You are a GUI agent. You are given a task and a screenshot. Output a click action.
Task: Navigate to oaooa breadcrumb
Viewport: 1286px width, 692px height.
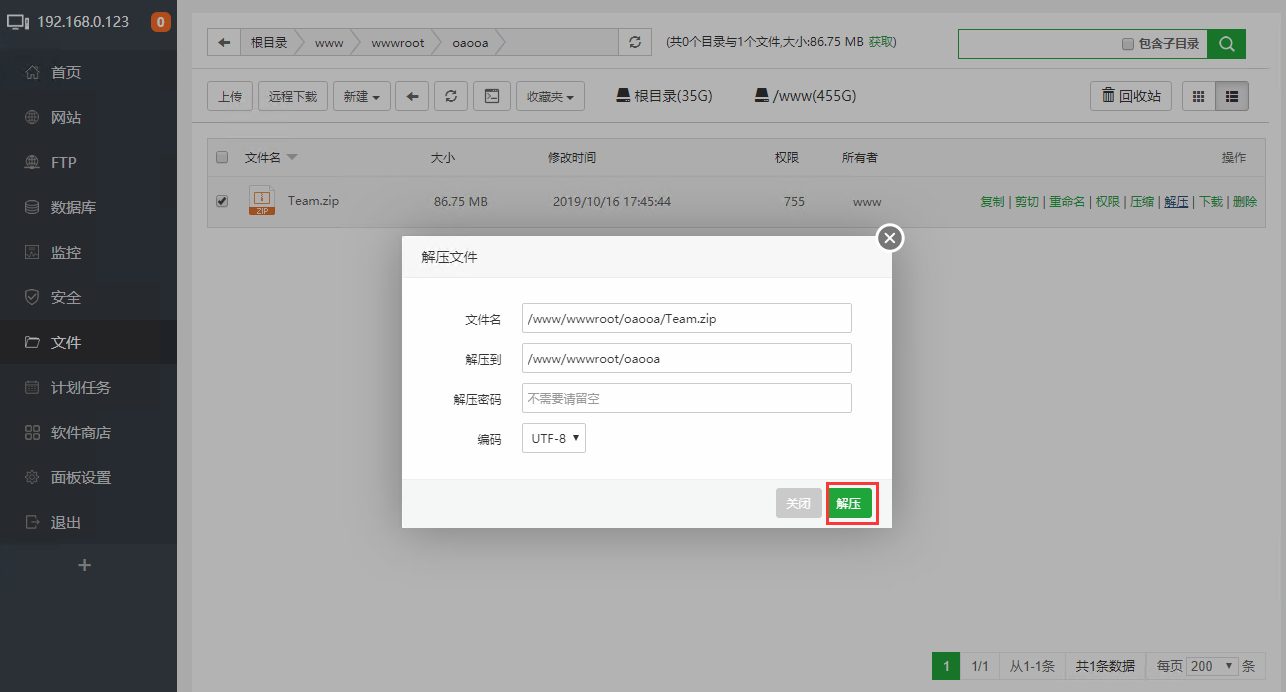(x=469, y=42)
